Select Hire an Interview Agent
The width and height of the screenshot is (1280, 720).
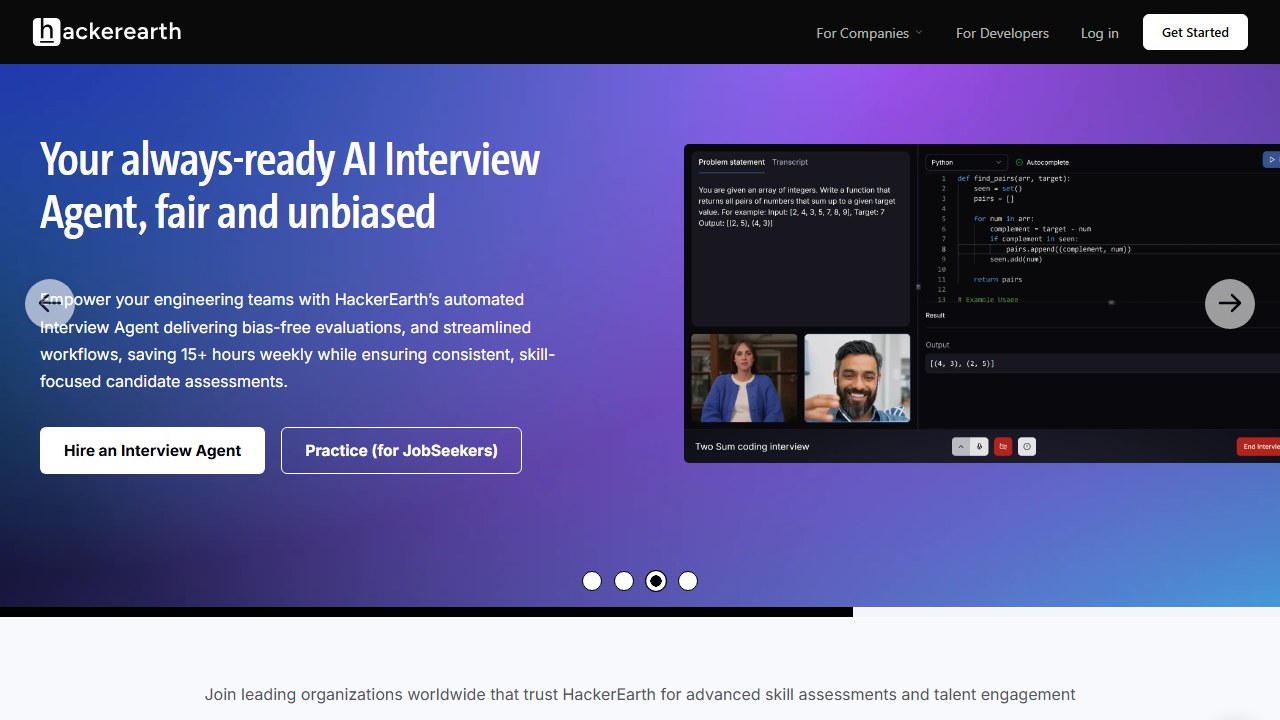pyautogui.click(x=152, y=450)
